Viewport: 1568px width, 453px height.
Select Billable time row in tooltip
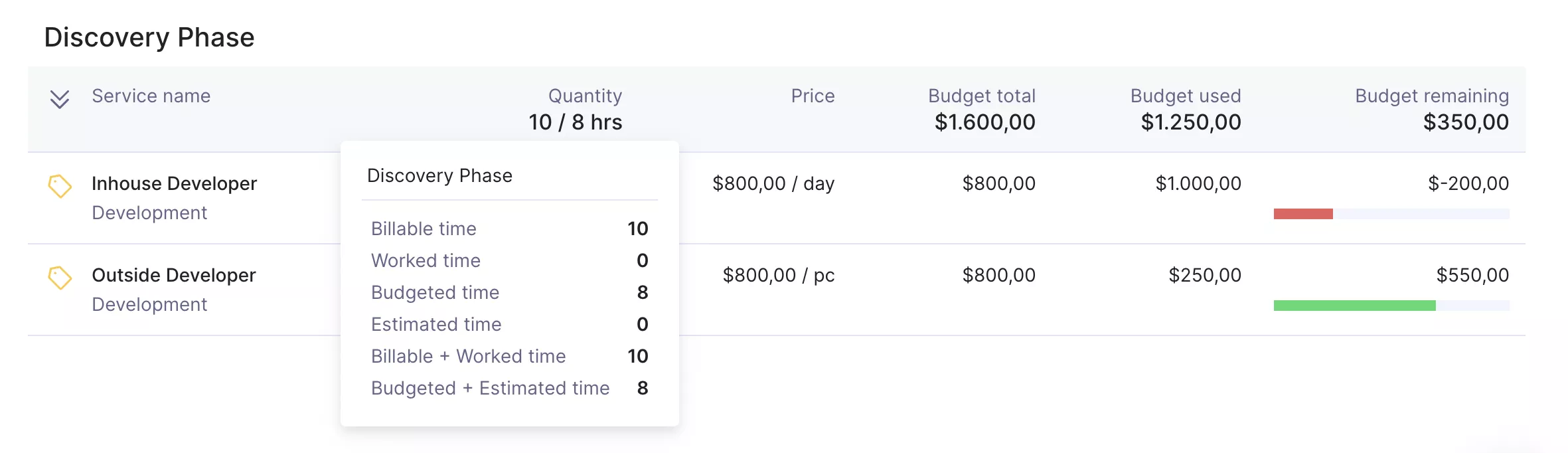509,228
